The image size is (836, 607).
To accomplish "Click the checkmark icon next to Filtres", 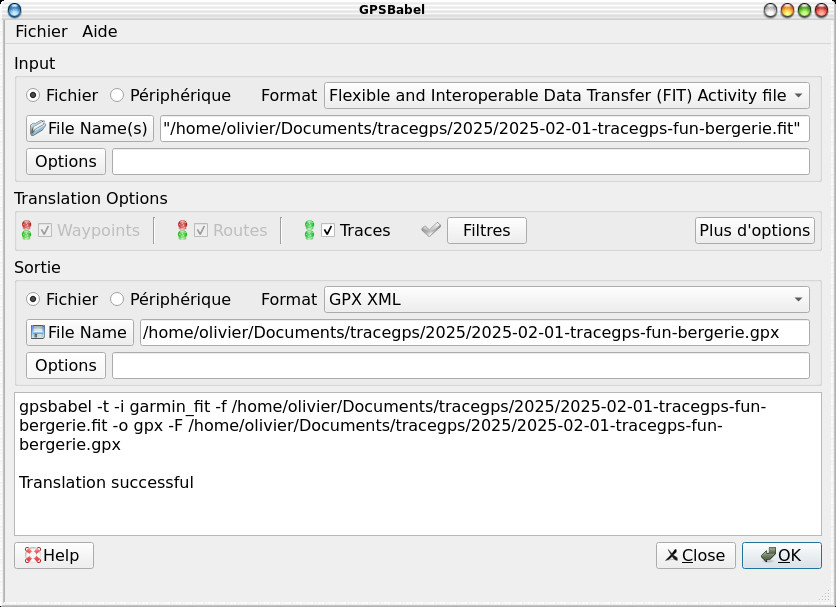I will click(431, 230).
